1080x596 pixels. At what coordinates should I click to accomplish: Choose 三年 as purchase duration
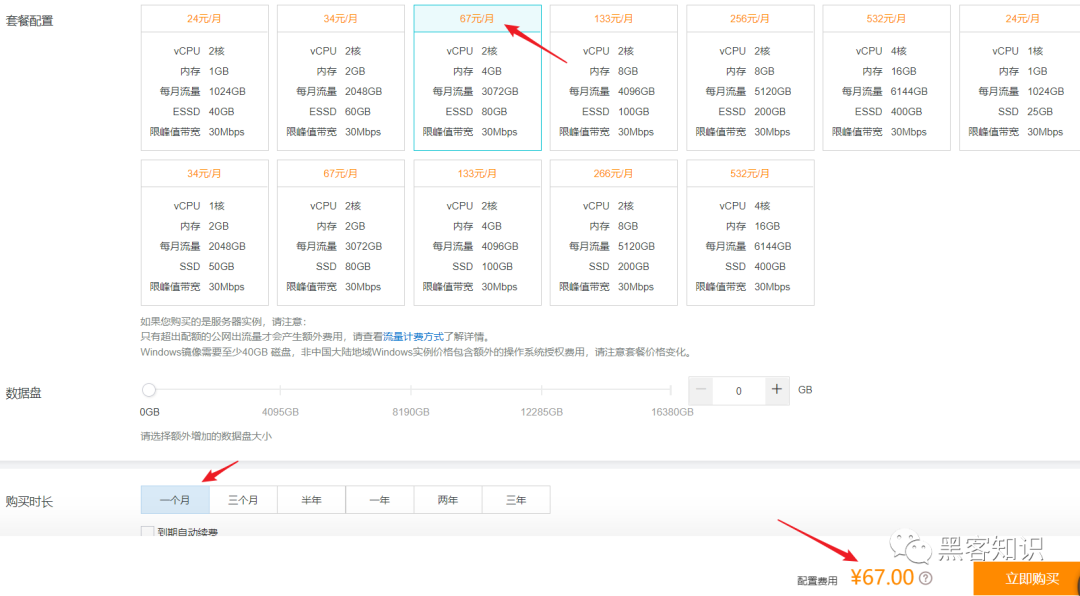[x=516, y=500]
